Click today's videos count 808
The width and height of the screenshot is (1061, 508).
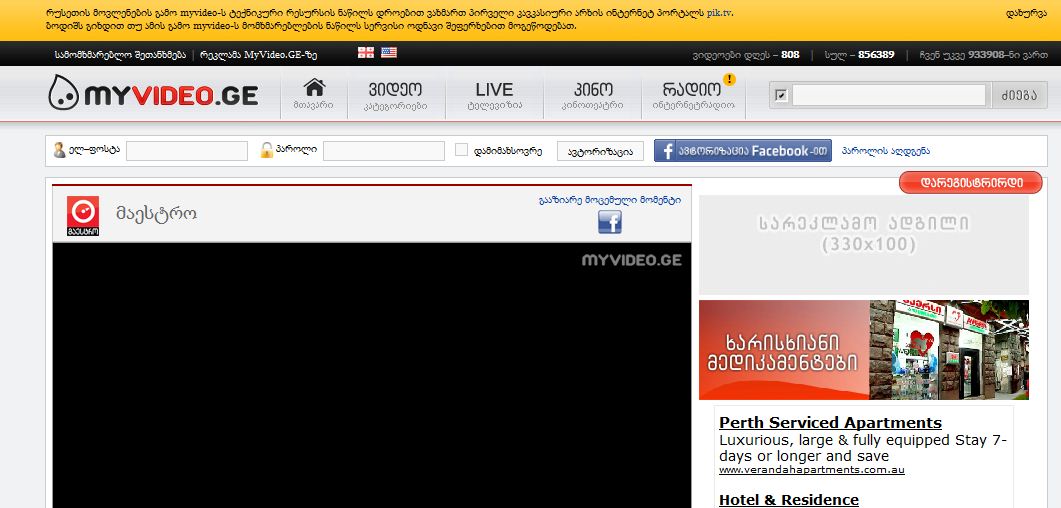[790, 55]
